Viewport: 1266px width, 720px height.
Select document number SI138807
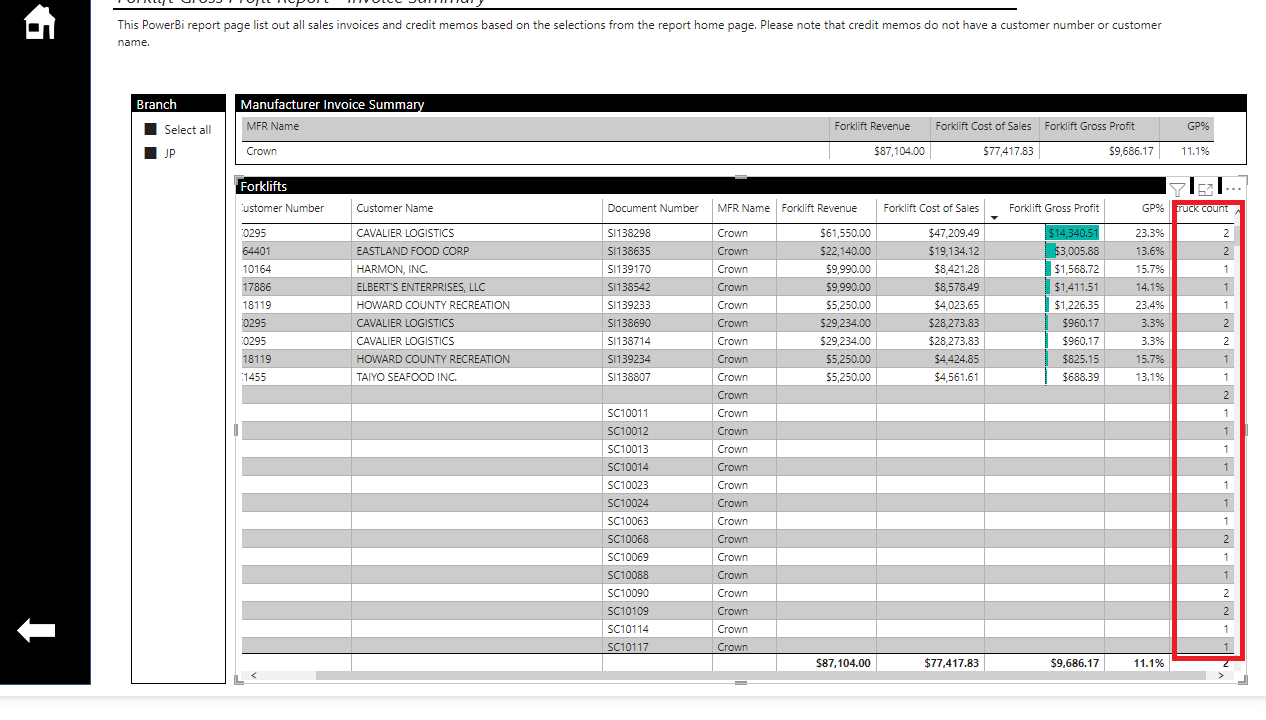(x=628, y=377)
